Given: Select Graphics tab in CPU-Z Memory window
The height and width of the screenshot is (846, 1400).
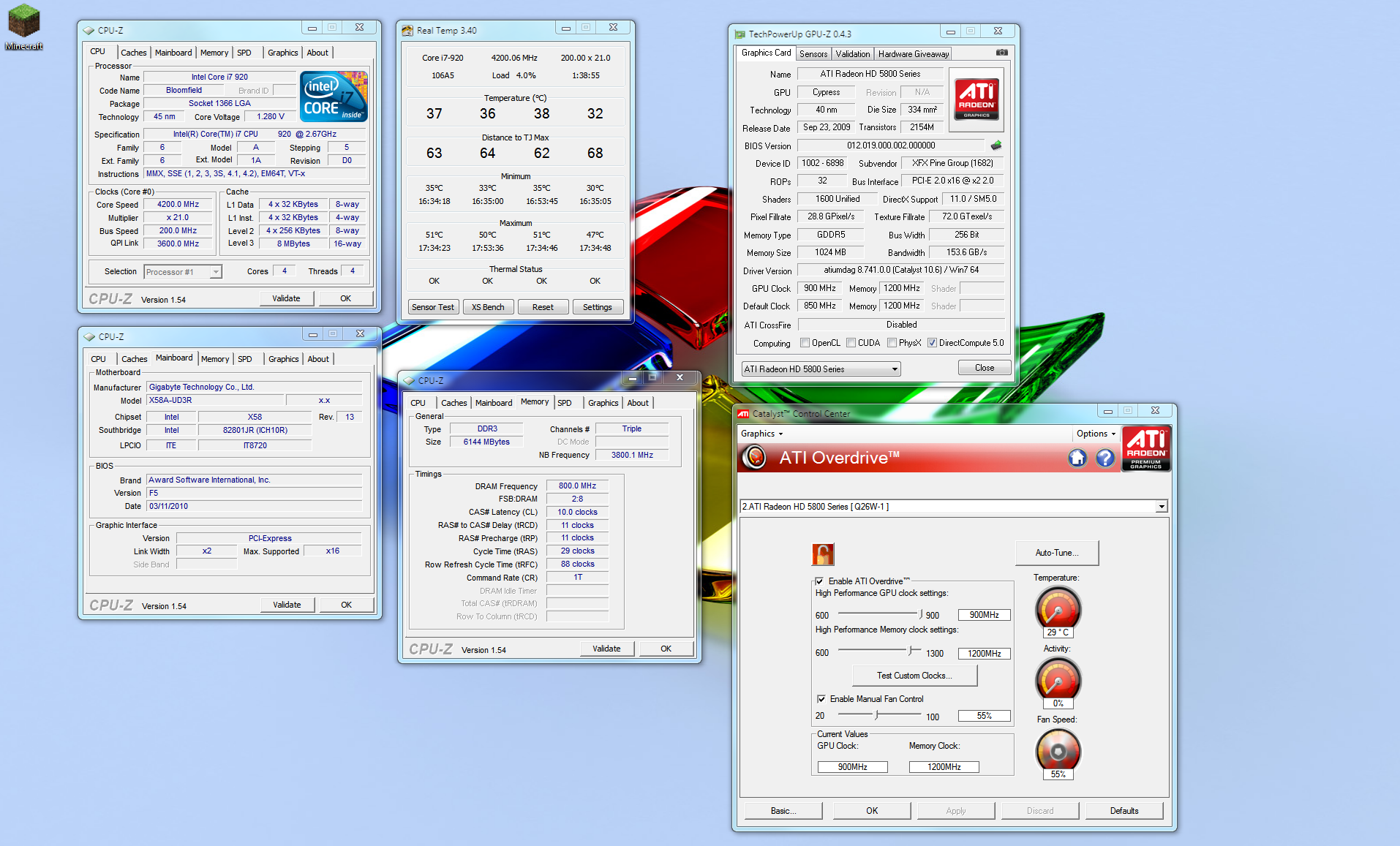Looking at the screenshot, I should [603, 403].
